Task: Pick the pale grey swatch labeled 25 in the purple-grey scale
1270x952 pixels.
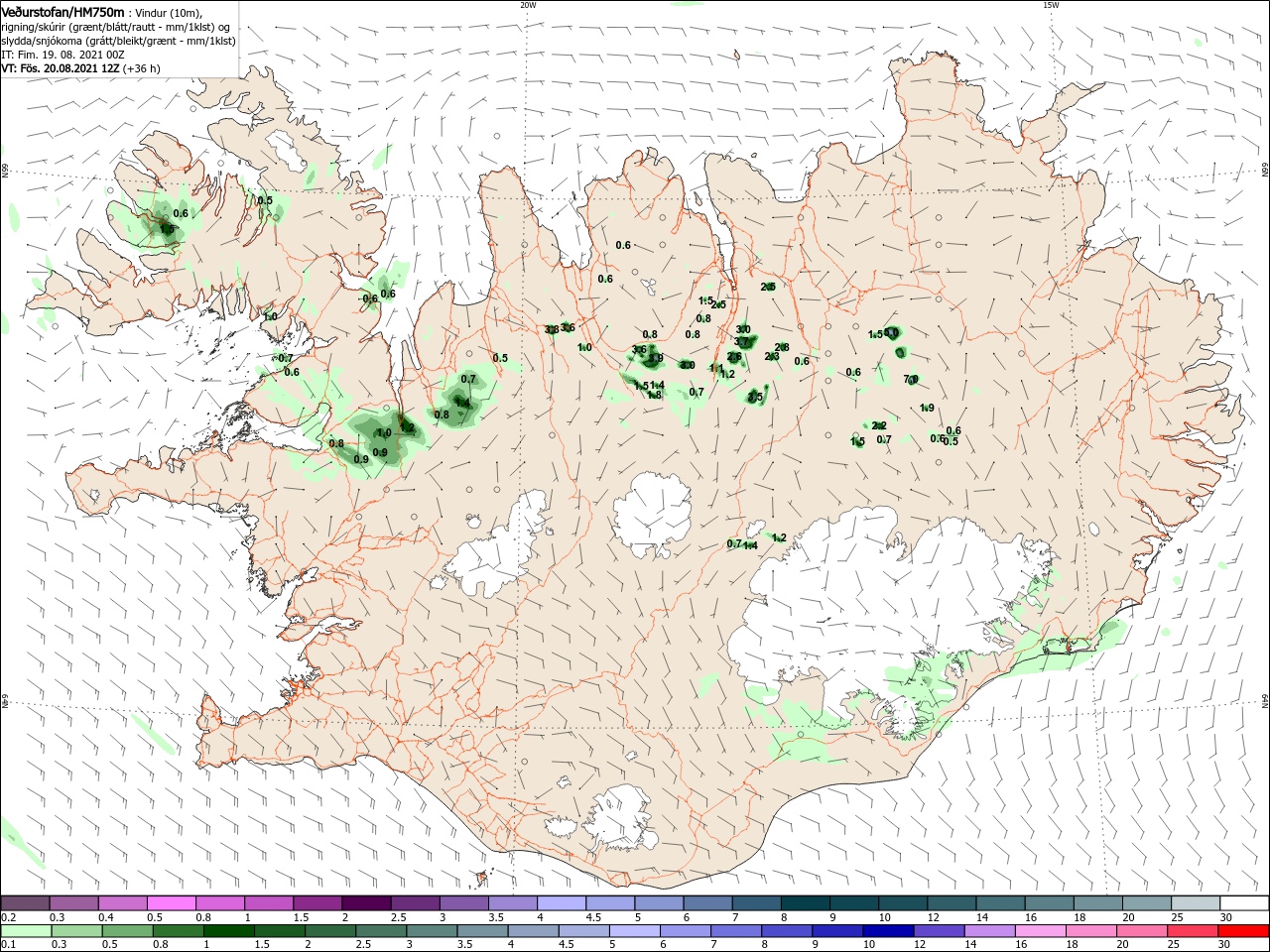Action: click(1196, 902)
